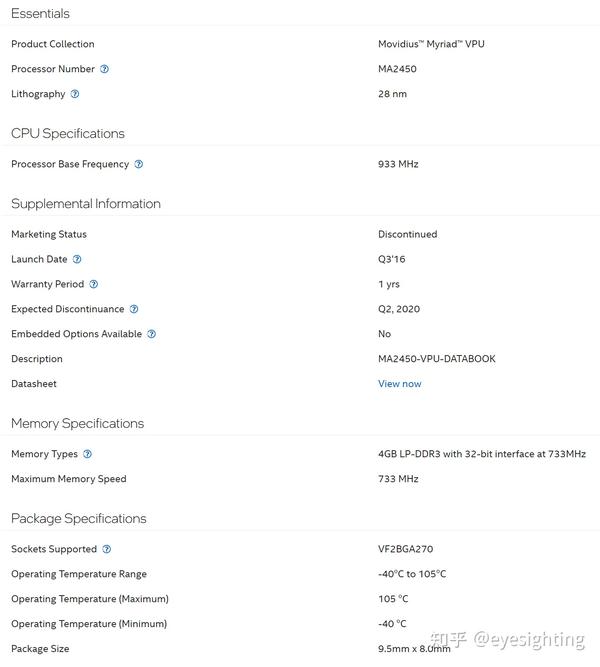Image resolution: width=600 pixels, height=667 pixels.
Task: Click the Memory Types info icon
Action: point(87,454)
